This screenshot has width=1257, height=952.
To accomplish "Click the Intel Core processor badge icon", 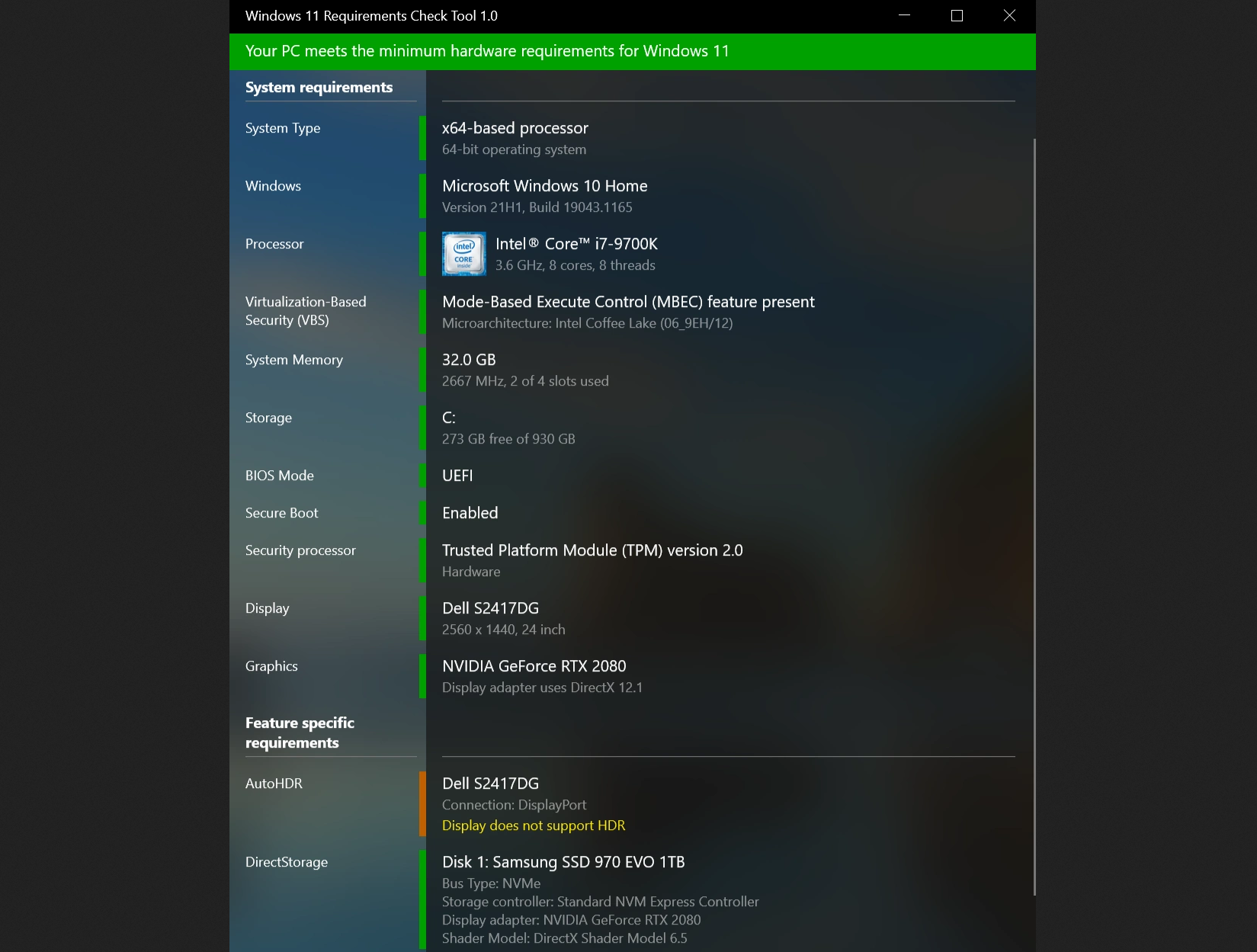I will coord(463,254).
